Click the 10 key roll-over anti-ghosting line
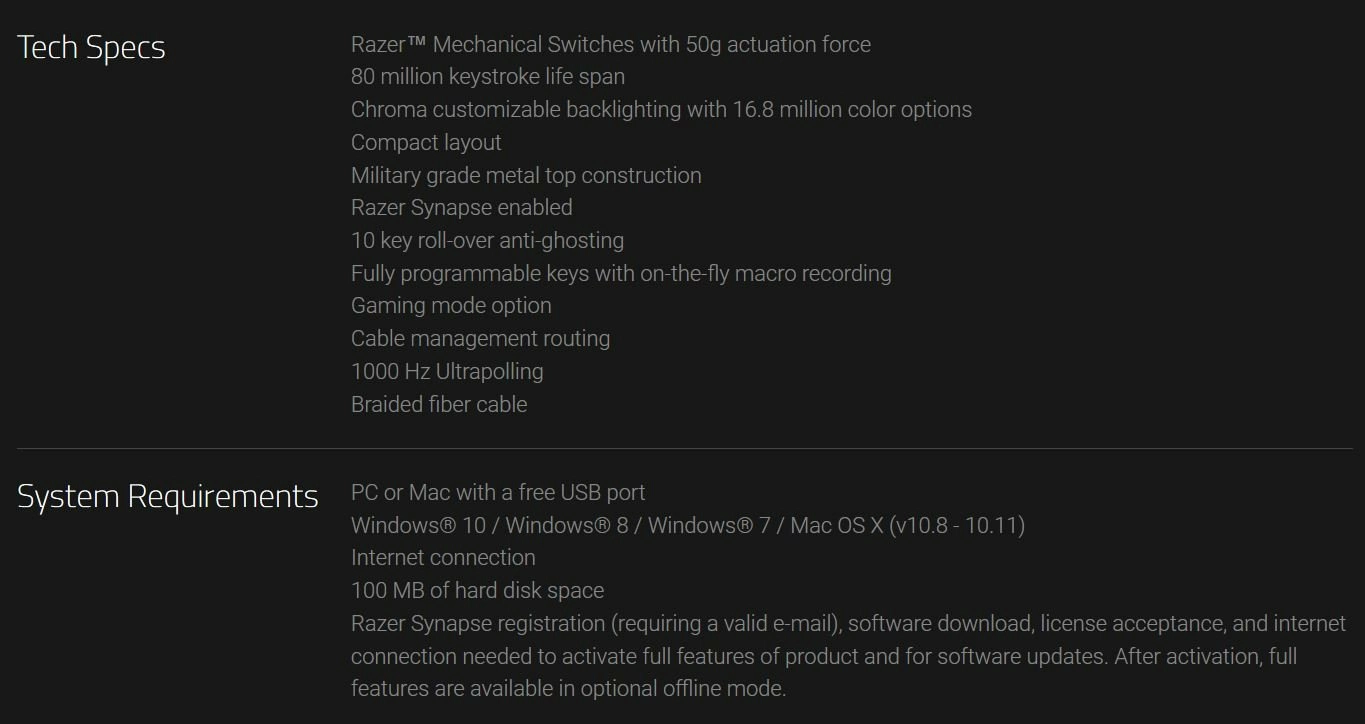This screenshot has height=724, width=1365. click(x=487, y=241)
